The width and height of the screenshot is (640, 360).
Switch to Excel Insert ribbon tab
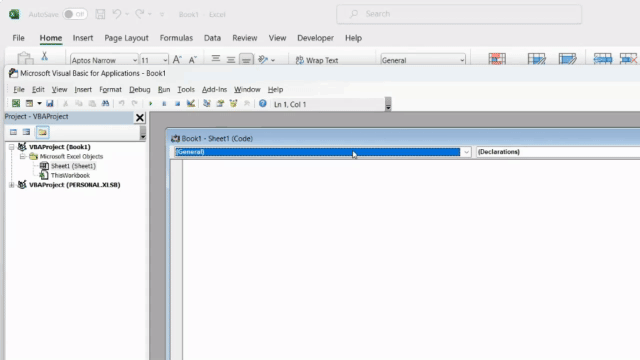click(x=83, y=38)
